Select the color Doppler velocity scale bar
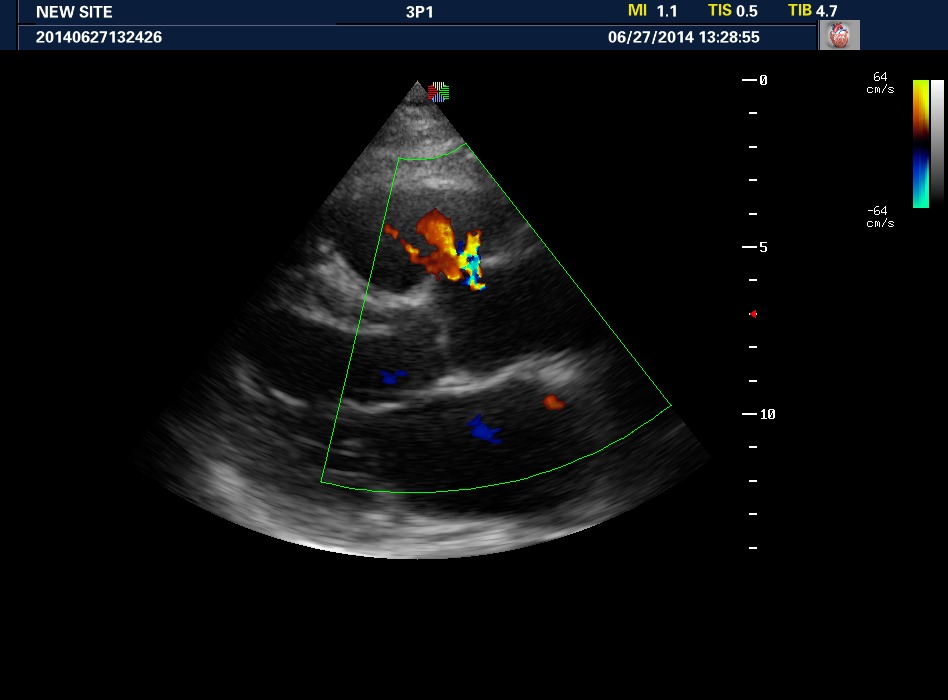The height and width of the screenshot is (700, 948). click(x=920, y=143)
